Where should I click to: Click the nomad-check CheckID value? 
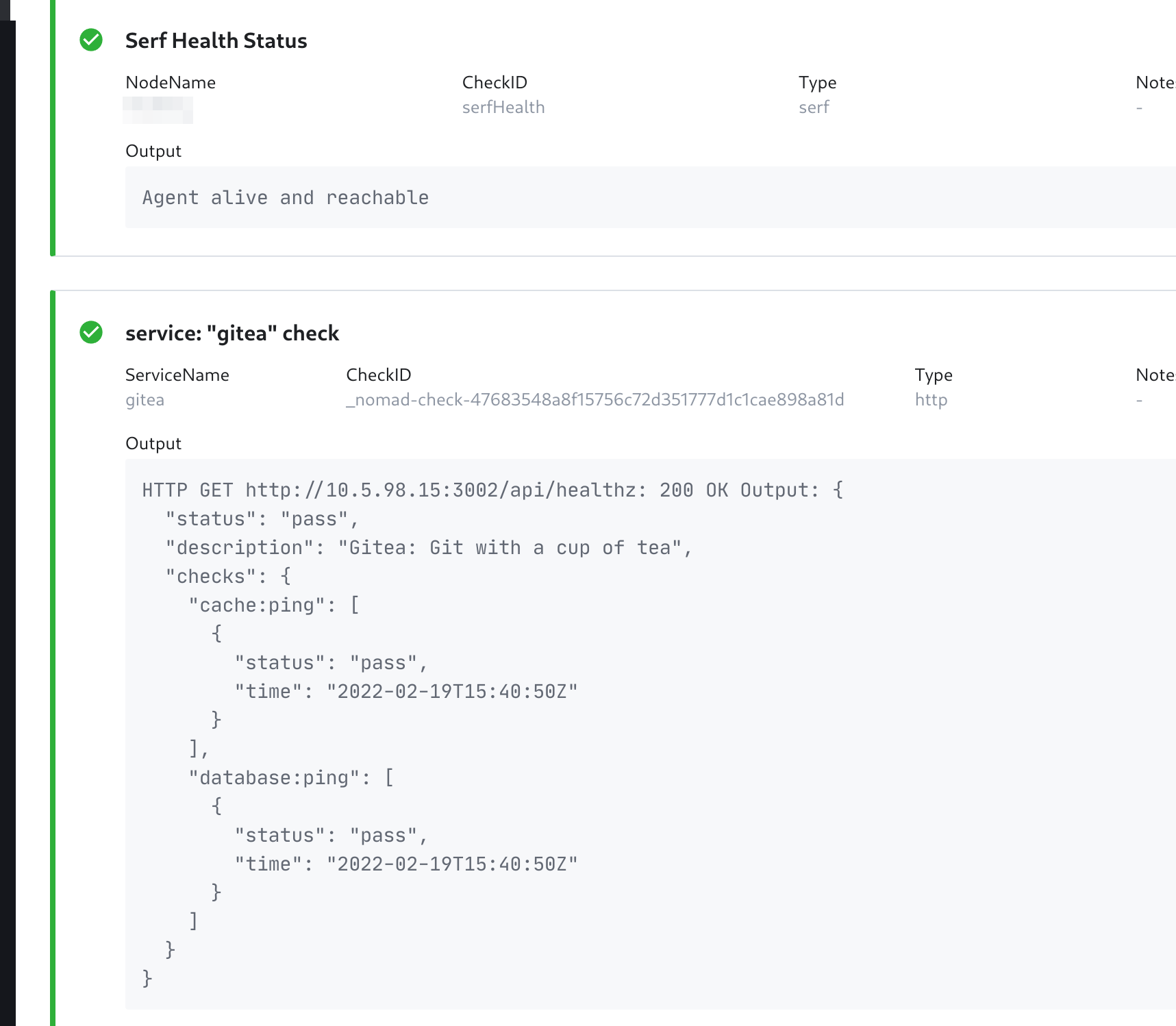(x=595, y=400)
